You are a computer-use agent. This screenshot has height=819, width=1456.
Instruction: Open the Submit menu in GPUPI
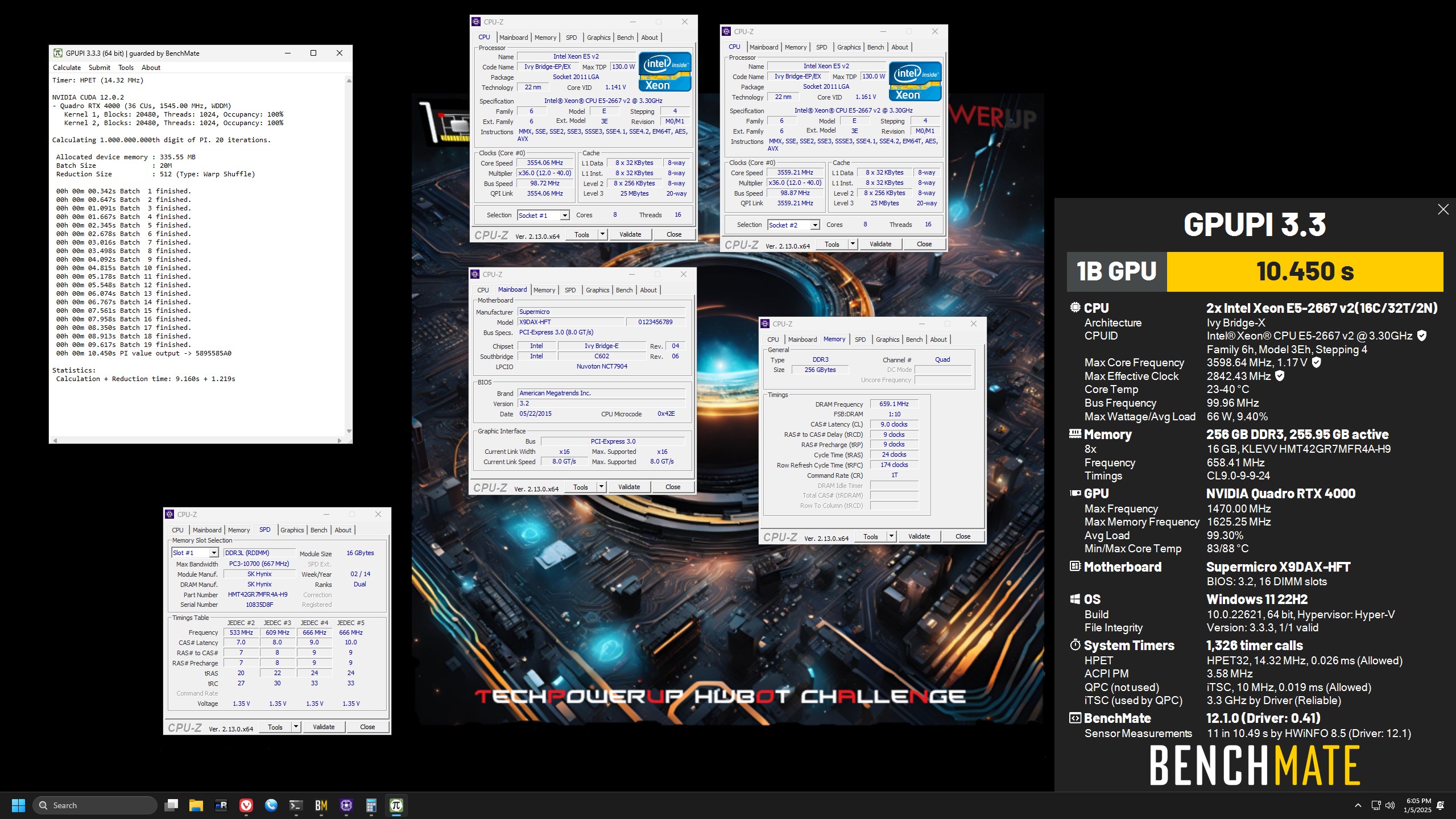(100, 68)
